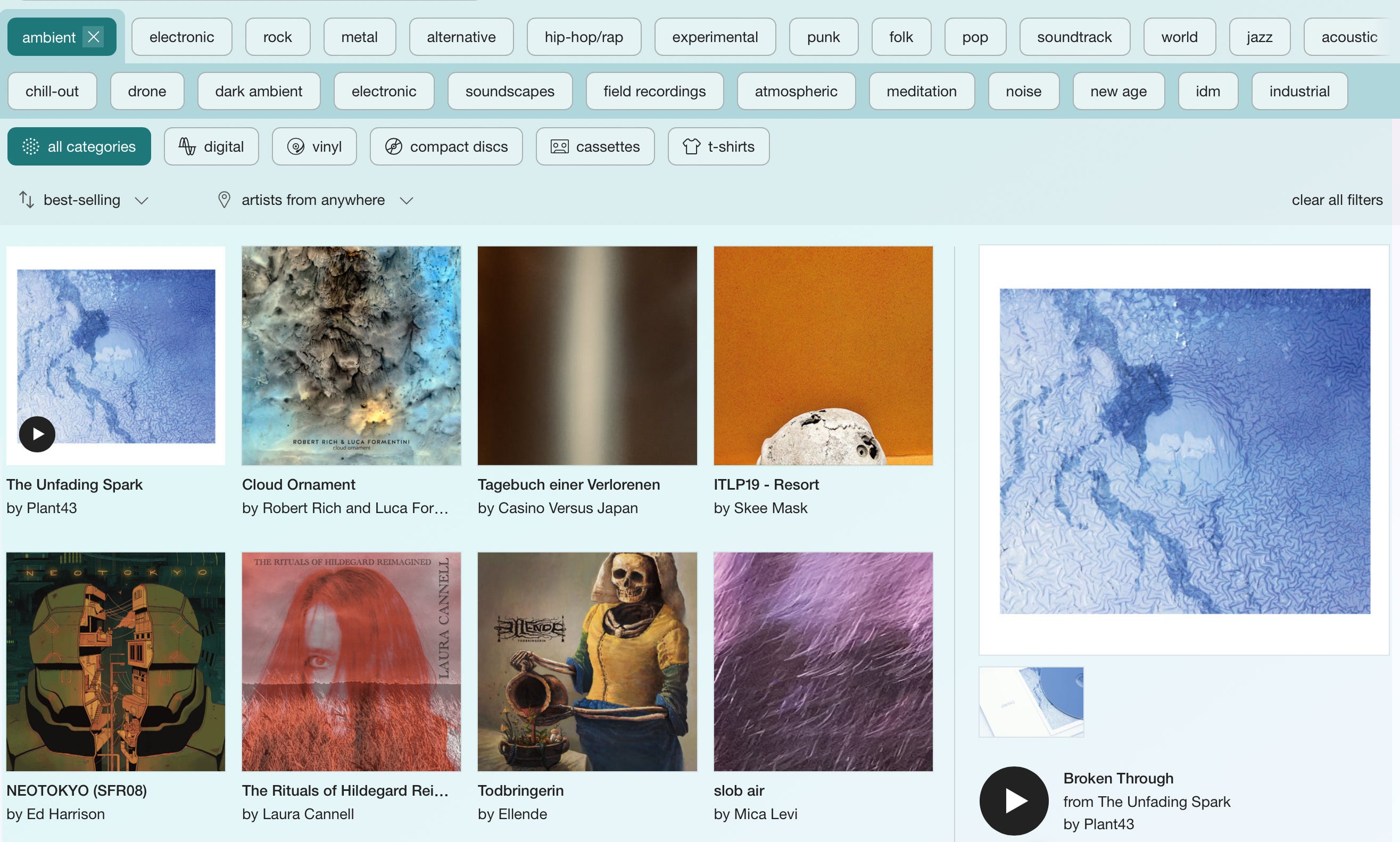Select the alternative genre tag
Screen dimensions: 1400x842
point(461,37)
